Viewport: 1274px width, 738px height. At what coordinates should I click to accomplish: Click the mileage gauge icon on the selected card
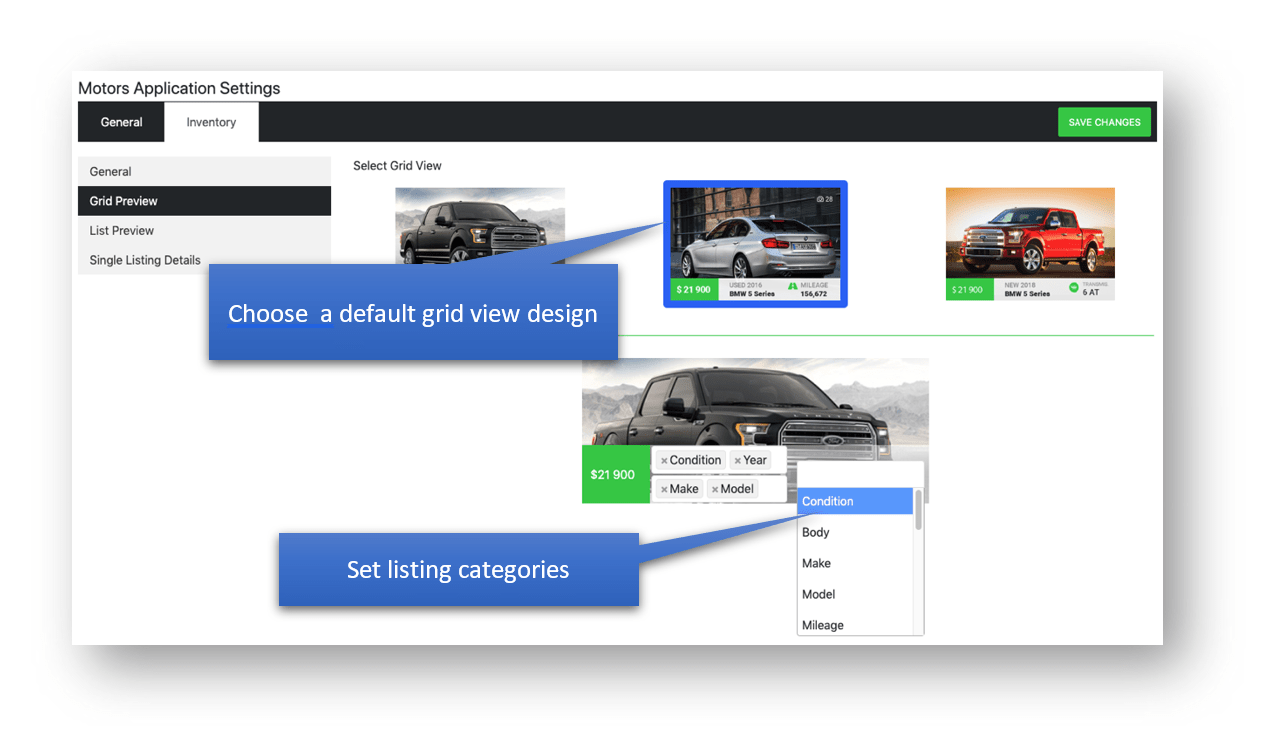795,287
